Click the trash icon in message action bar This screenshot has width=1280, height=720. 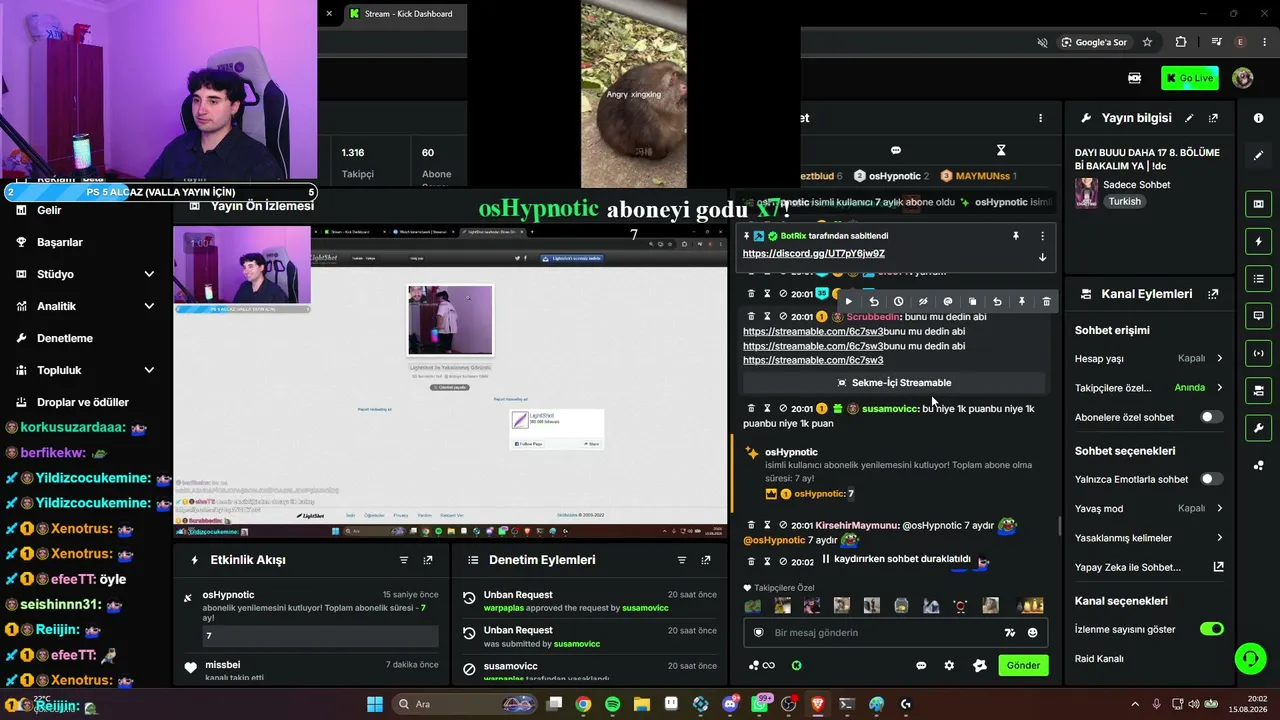(1046, 302)
